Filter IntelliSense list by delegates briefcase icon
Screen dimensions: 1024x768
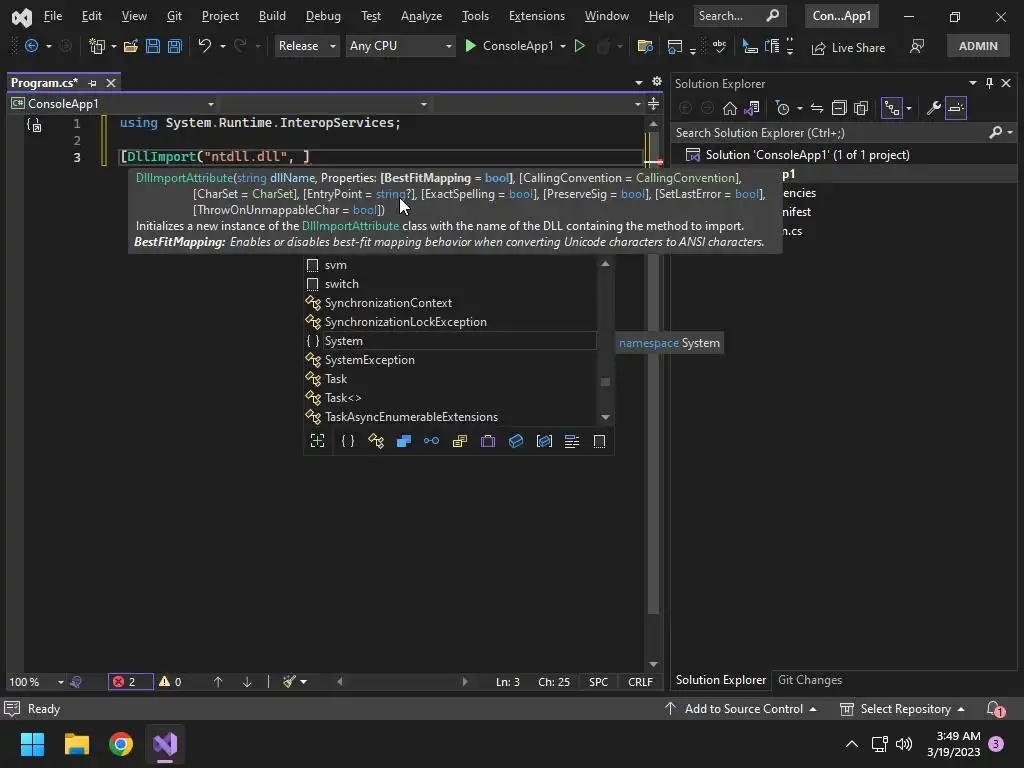488,441
